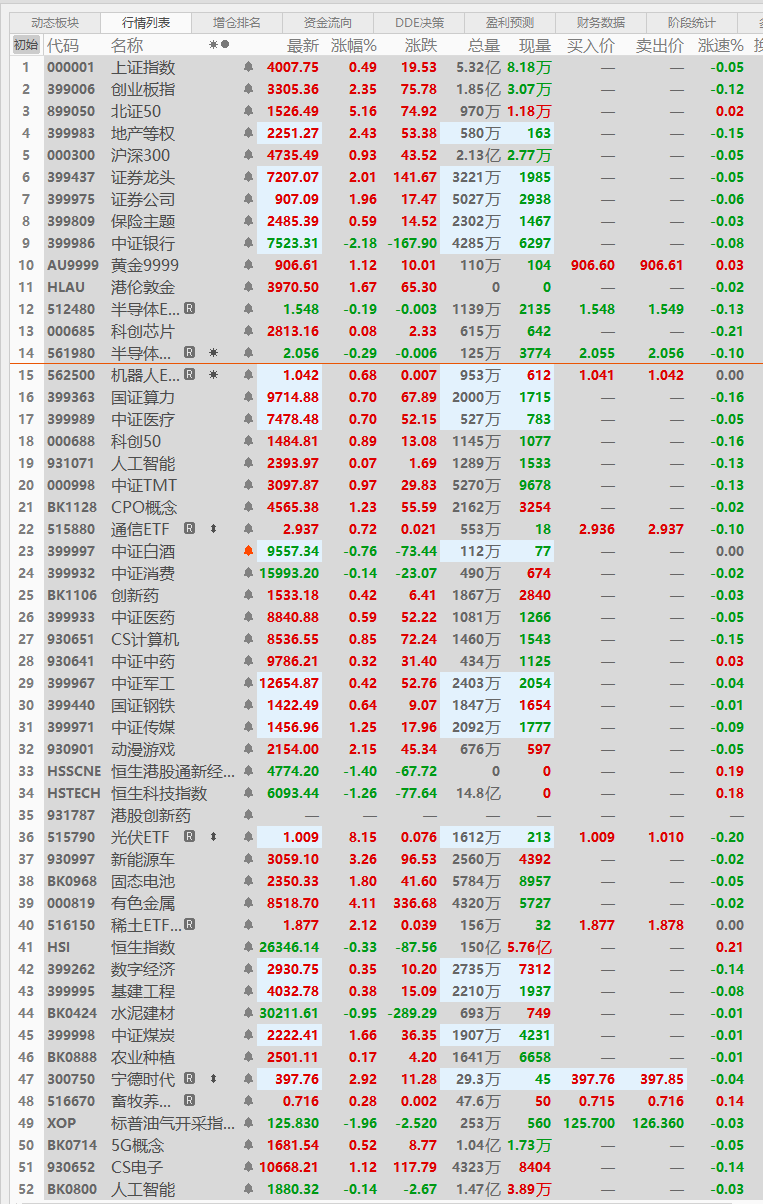Viewport: 763px width, 1204px height.
Task: Click the star marker beside 机器人E… row
Action: click(213, 375)
